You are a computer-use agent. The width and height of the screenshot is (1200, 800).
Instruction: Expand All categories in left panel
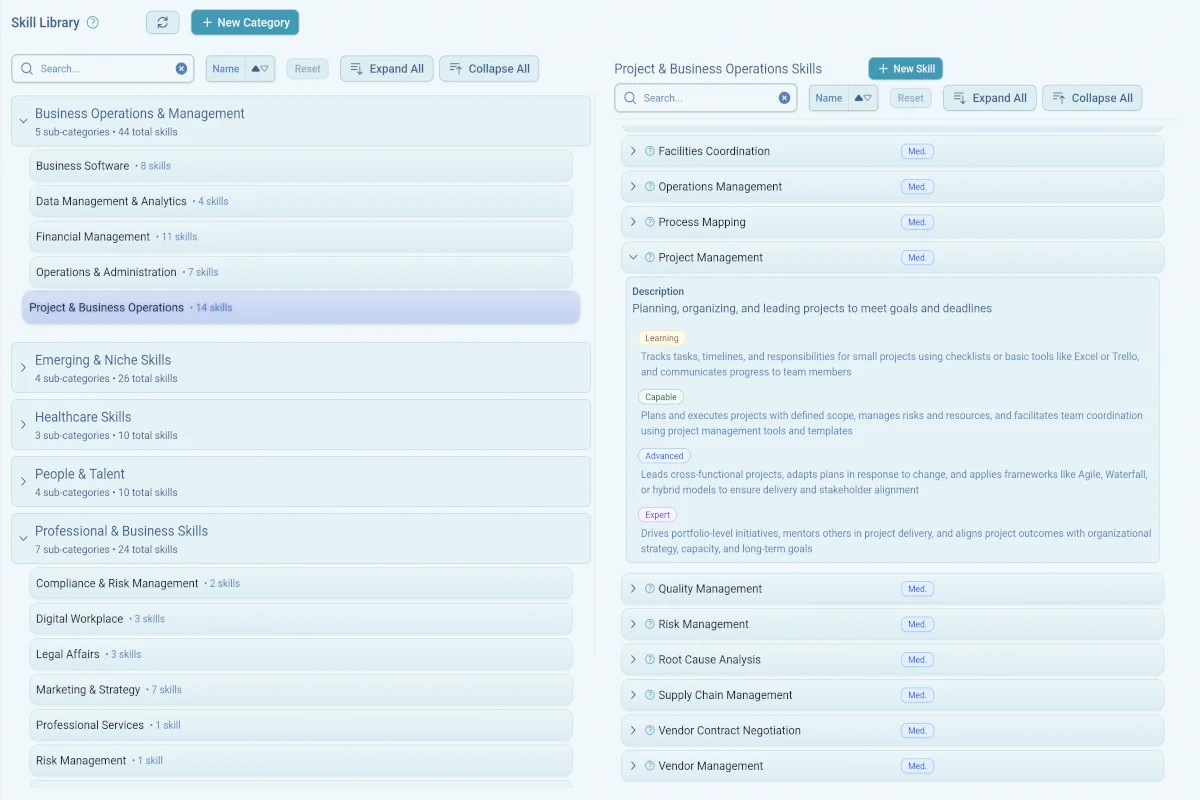tap(386, 69)
